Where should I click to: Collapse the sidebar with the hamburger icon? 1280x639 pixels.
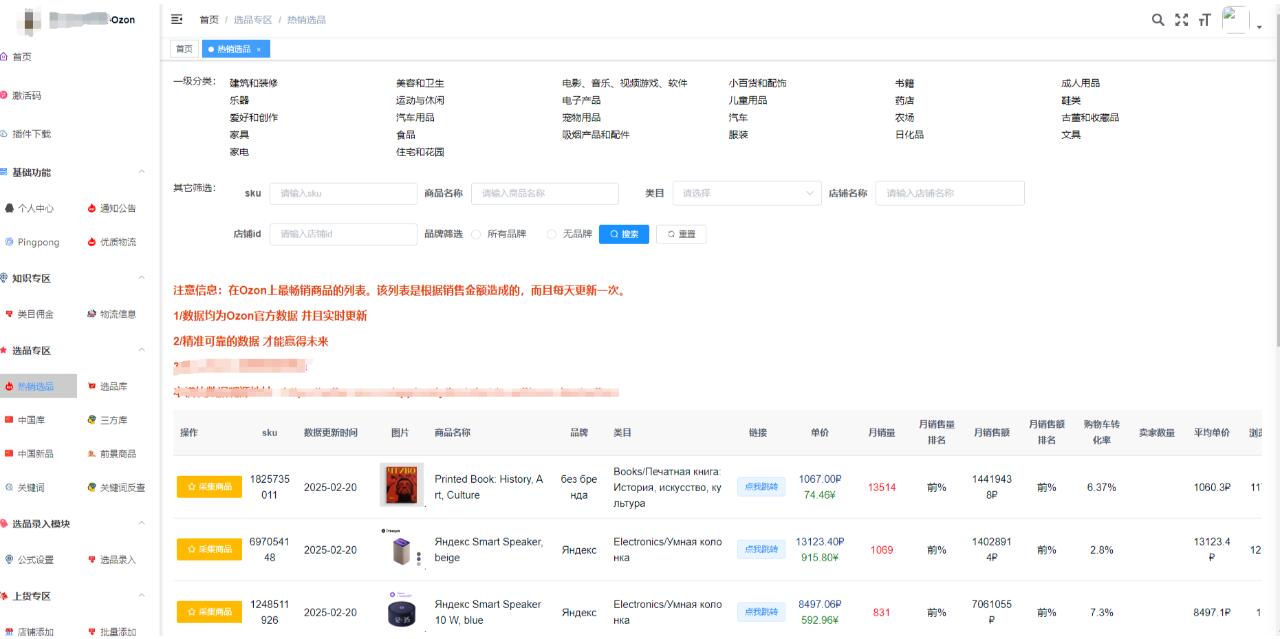point(177,19)
